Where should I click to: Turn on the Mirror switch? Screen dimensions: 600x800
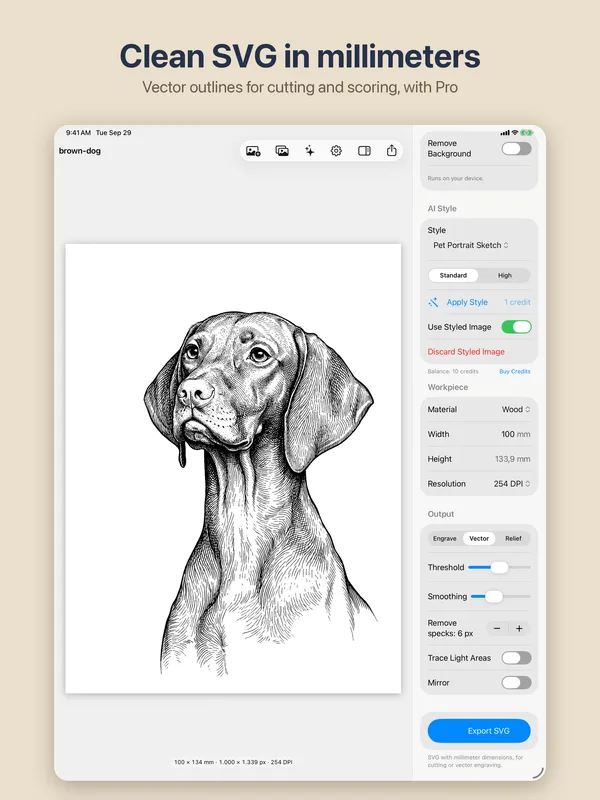[516, 683]
